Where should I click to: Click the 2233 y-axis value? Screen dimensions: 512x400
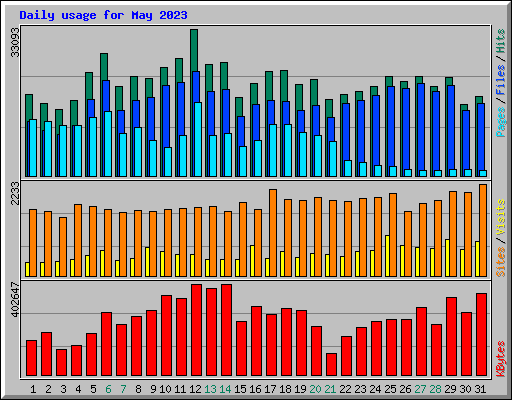pyautogui.click(x=15, y=193)
